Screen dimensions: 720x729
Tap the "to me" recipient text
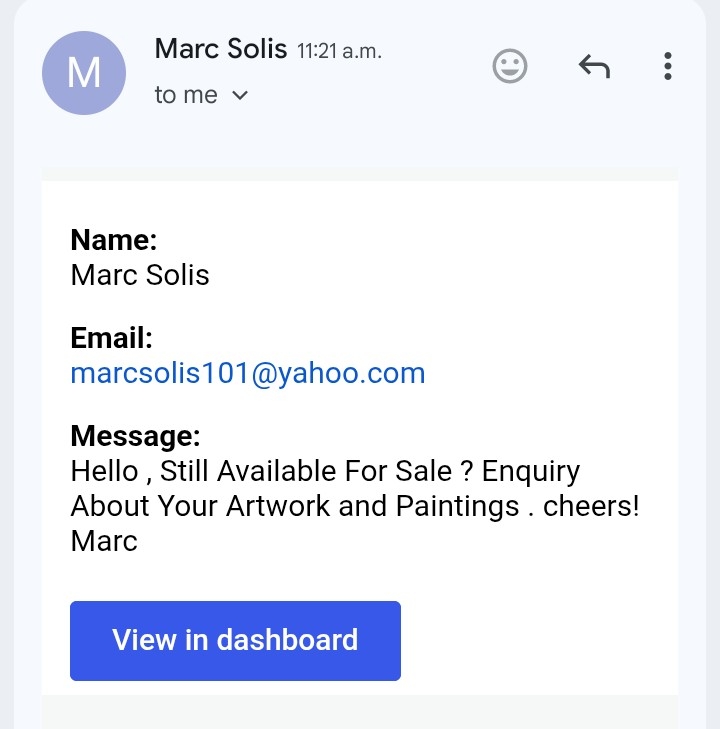pyautogui.click(x=186, y=96)
